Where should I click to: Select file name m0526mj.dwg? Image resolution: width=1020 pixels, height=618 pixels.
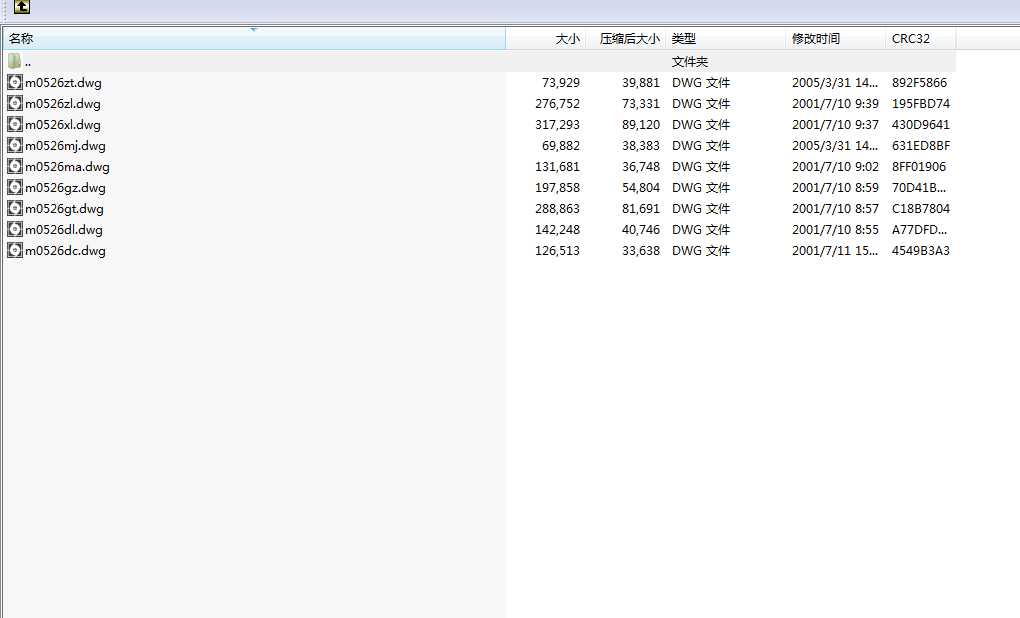pyautogui.click(x=65, y=146)
